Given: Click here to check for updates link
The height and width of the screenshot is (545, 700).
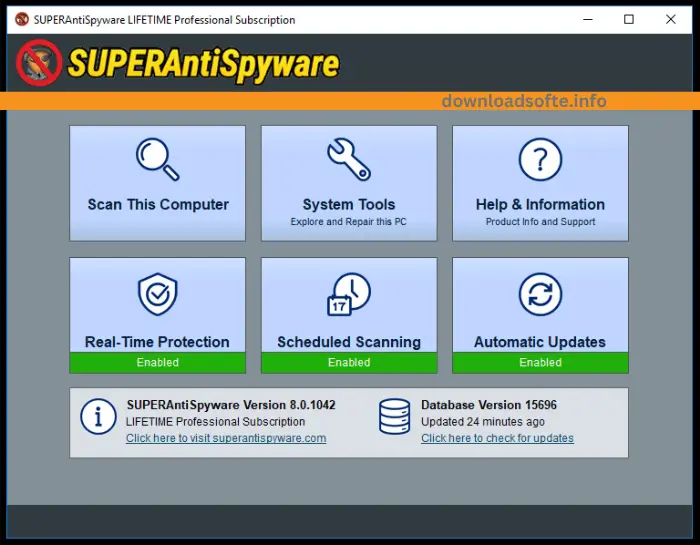Looking at the screenshot, I should pos(497,438).
